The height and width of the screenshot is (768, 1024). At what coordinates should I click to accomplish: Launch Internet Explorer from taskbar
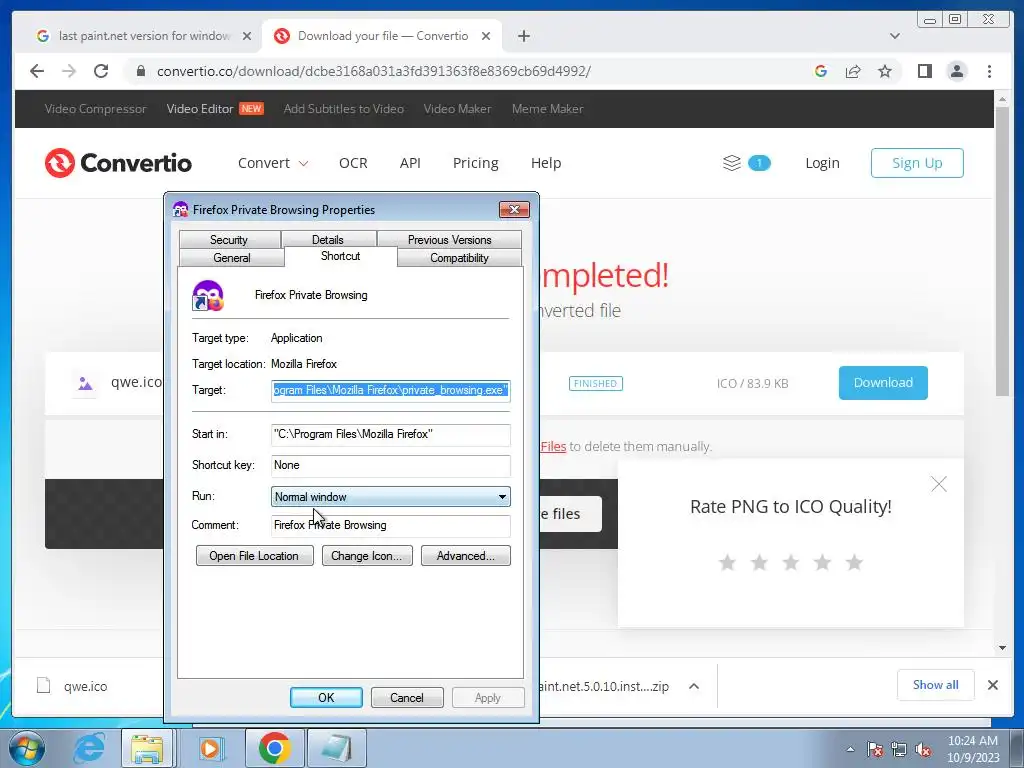click(x=89, y=748)
